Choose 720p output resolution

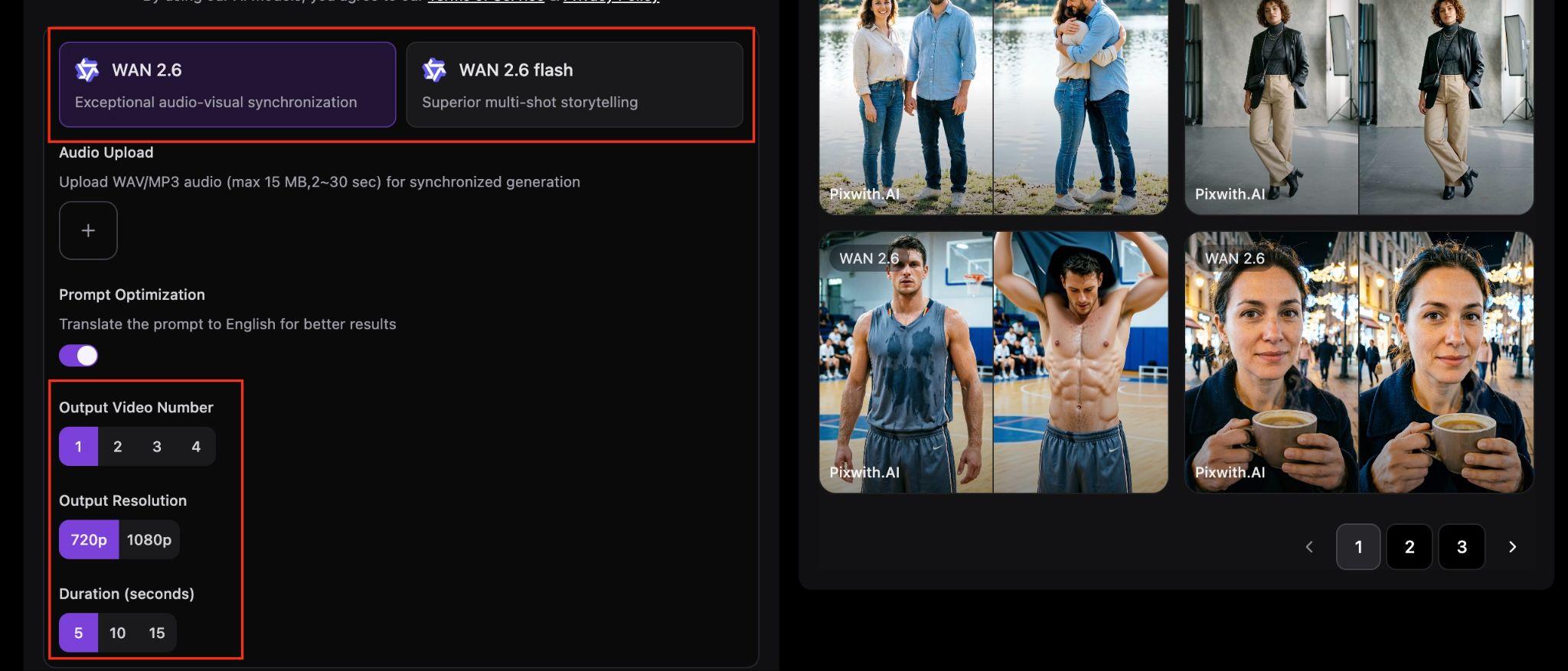tap(89, 540)
